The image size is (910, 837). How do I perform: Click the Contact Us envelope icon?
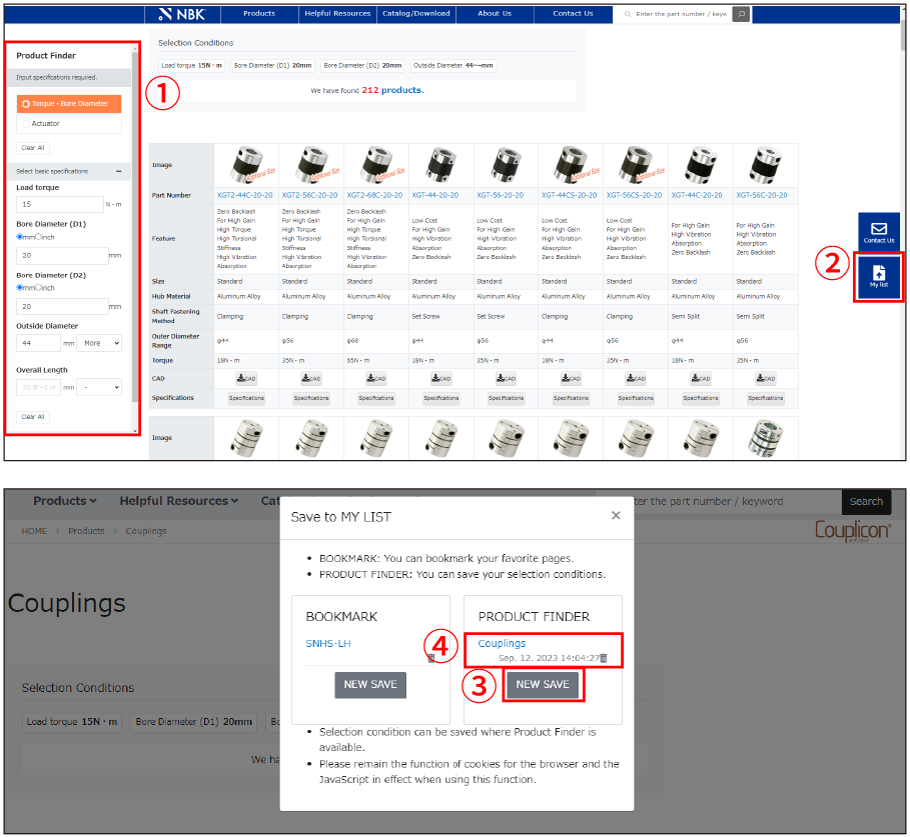[879, 229]
